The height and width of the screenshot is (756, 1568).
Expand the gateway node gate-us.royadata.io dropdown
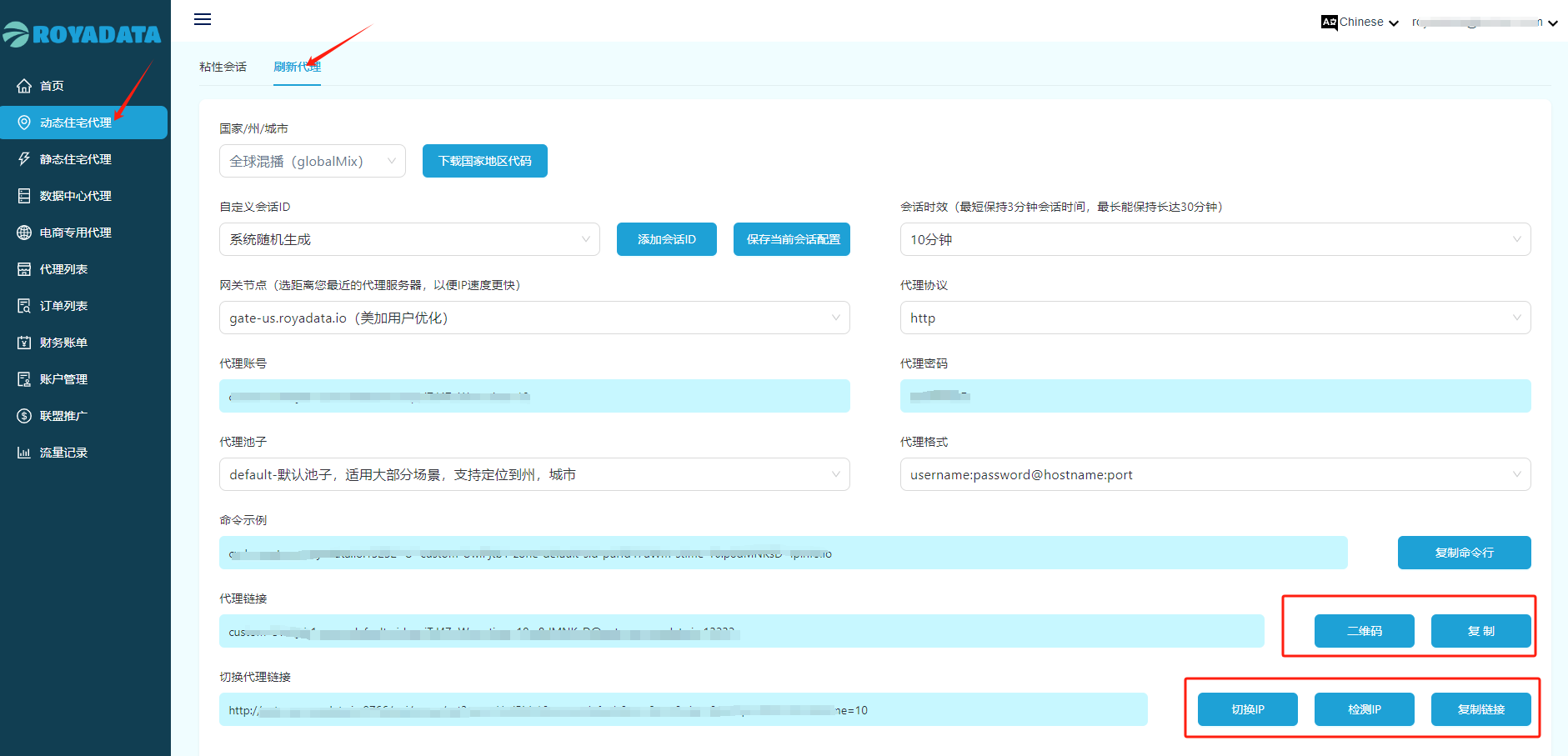pyautogui.click(x=534, y=318)
